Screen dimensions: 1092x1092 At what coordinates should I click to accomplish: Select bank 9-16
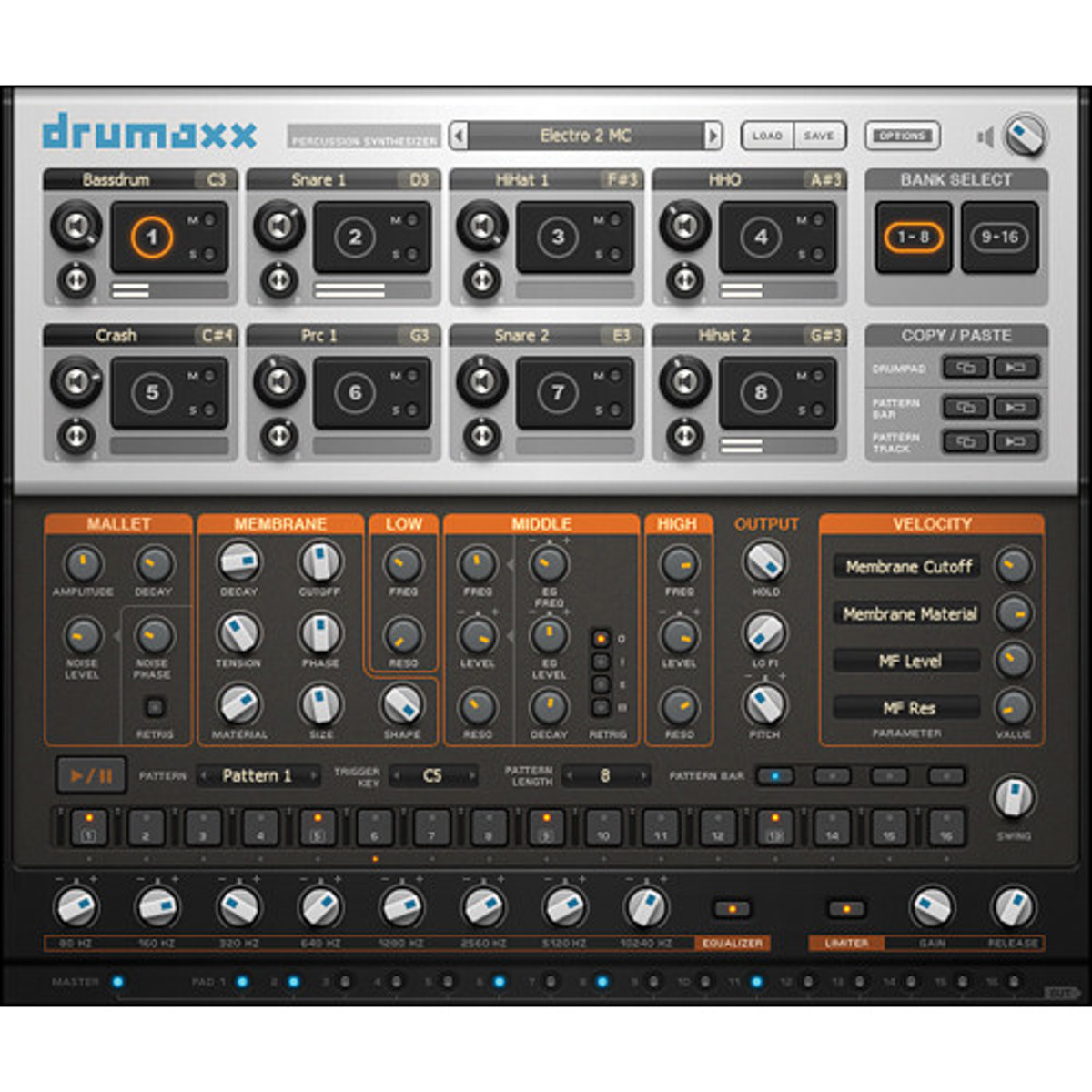pyautogui.click(x=999, y=238)
